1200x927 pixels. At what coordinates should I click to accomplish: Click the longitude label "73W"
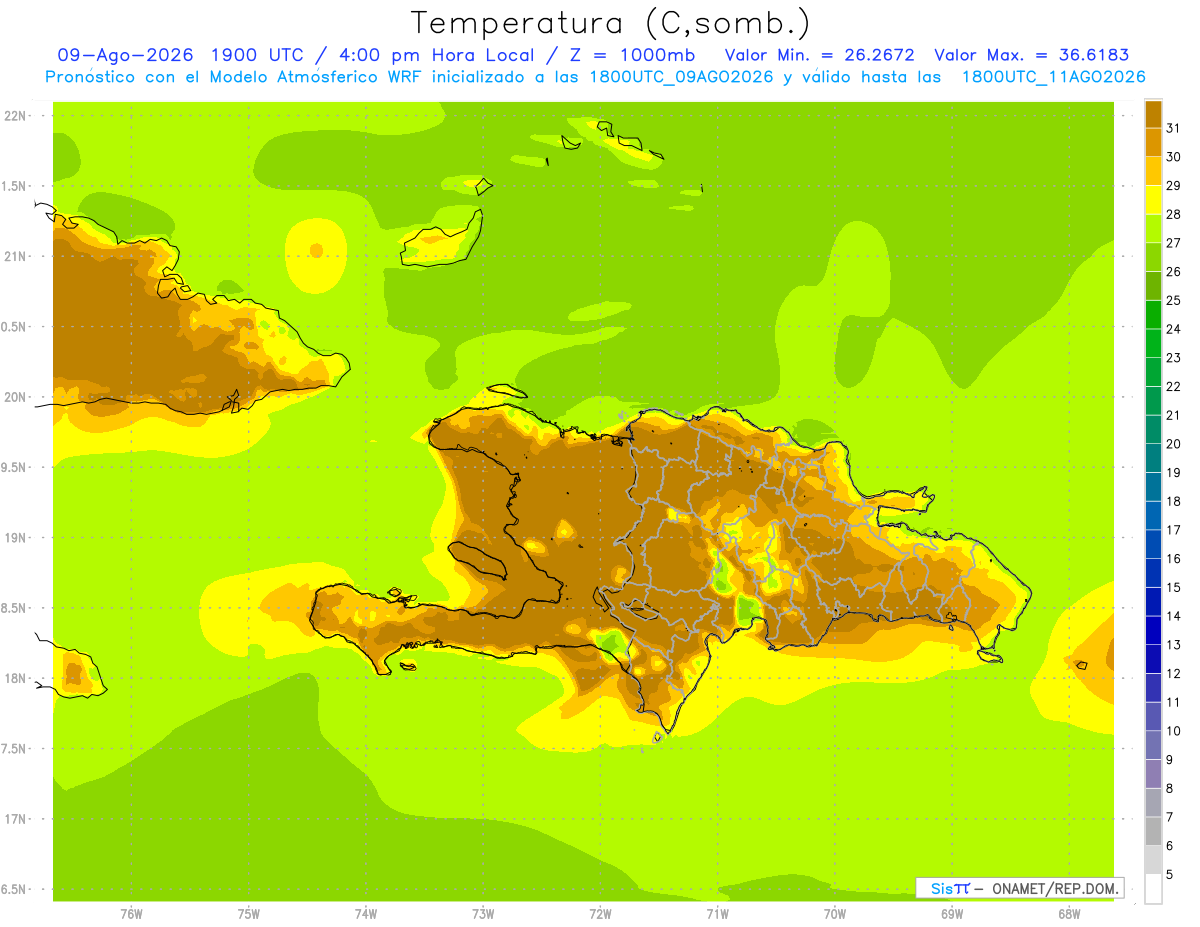(x=483, y=914)
